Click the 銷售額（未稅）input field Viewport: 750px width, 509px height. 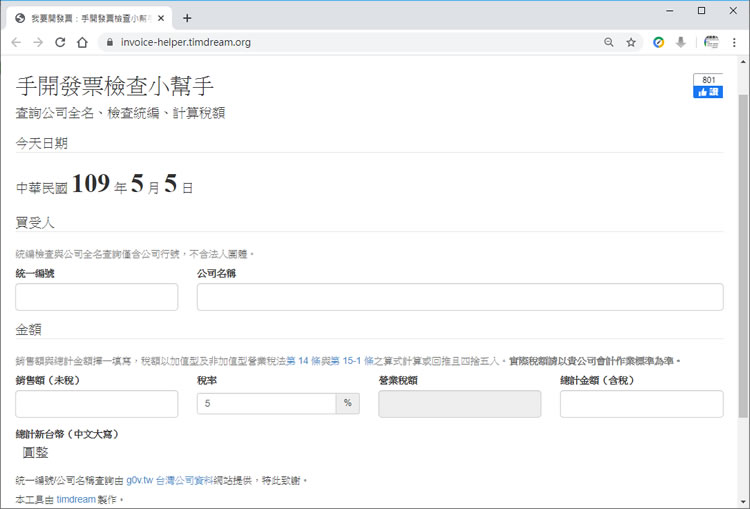click(x=97, y=404)
